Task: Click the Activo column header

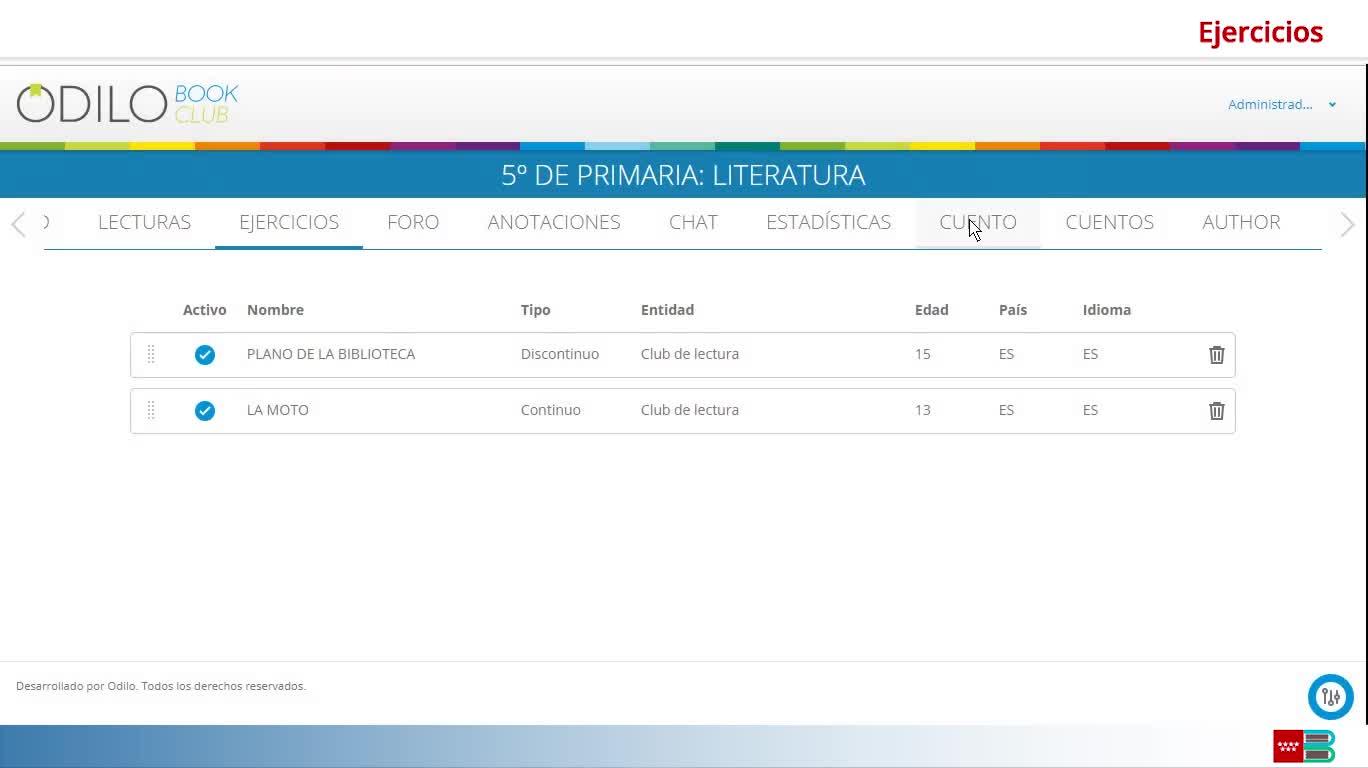Action: pyautogui.click(x=205, y=310)
